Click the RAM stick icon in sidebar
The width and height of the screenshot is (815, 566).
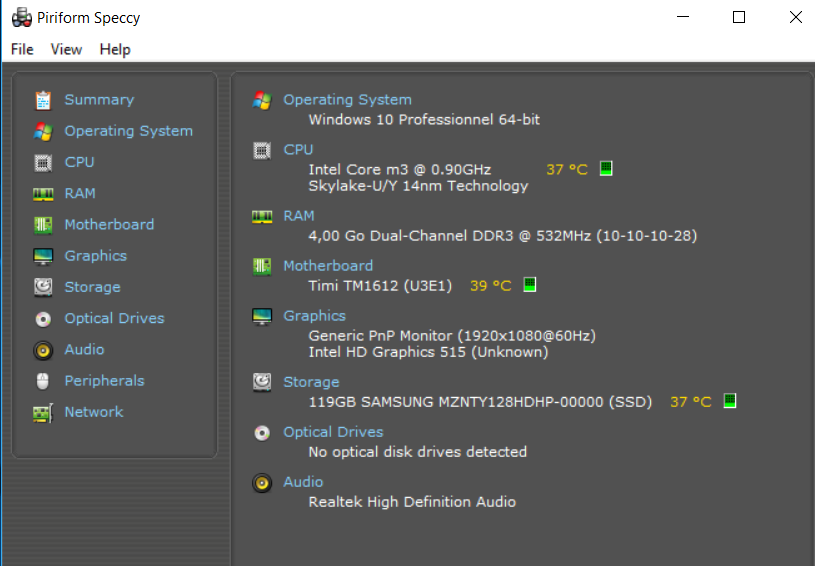pos(43,194)
